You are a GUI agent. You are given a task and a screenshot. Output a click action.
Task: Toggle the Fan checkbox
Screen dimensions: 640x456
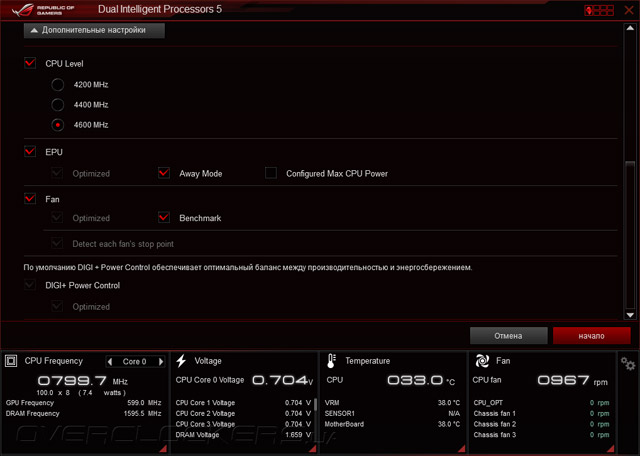(30, 199)
